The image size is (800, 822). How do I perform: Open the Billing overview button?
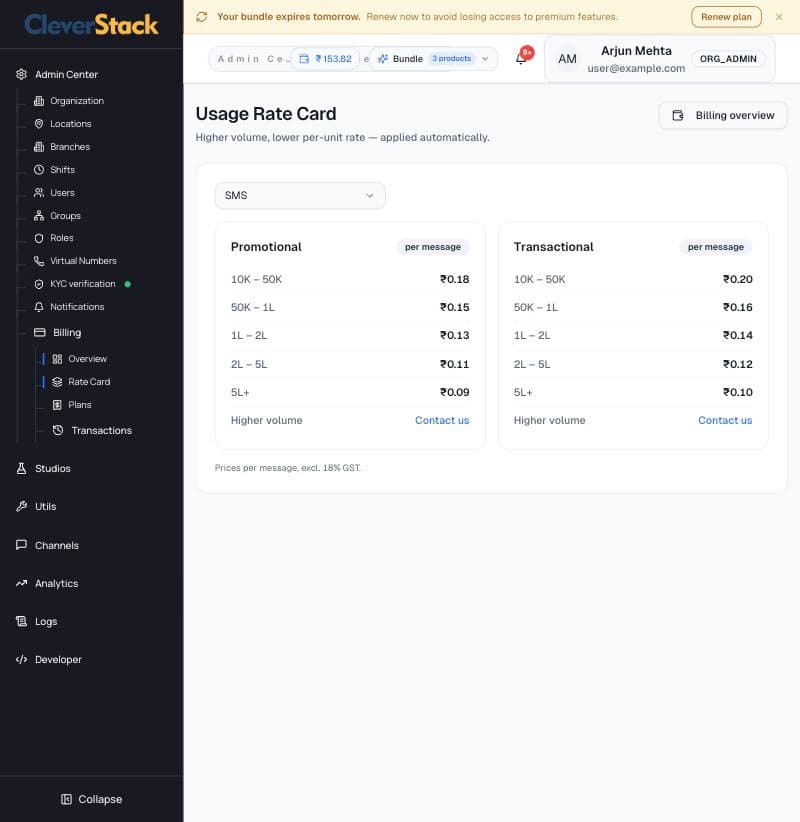click(x=723, y=115)
